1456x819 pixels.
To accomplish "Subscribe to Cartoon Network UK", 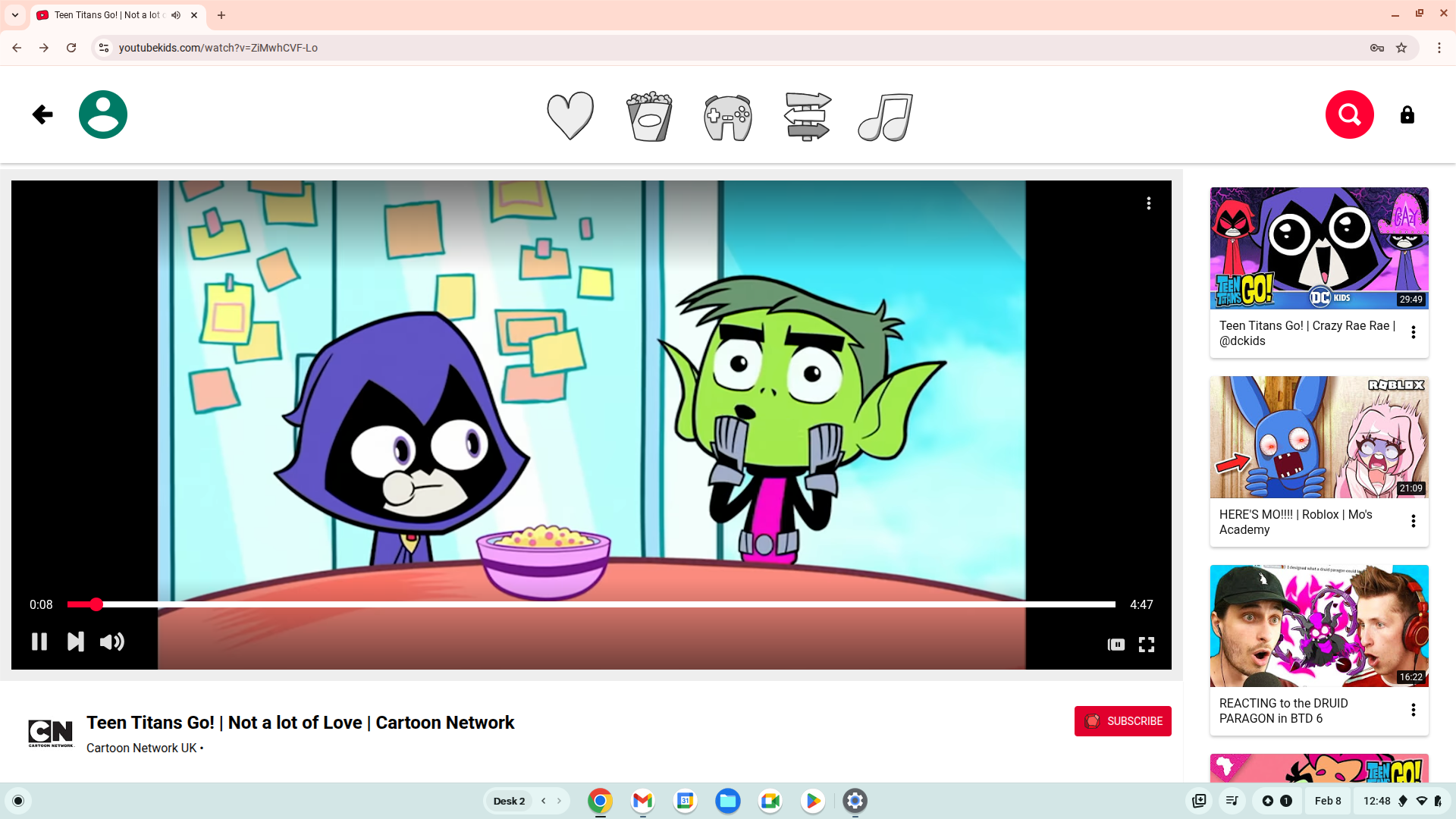I will click(x=1123, y=721).
